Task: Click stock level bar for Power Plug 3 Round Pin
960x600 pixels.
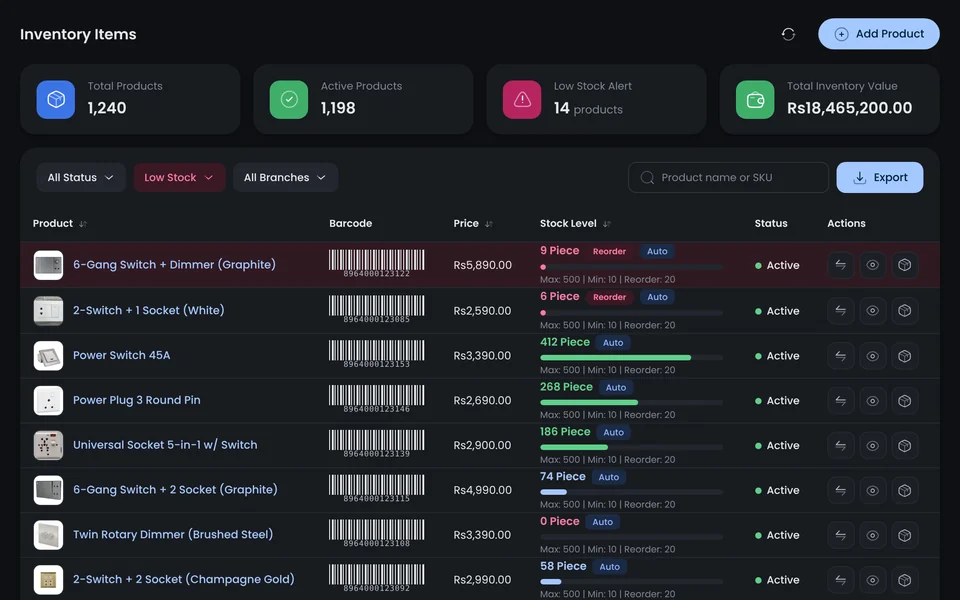Action: click(631, 402)
